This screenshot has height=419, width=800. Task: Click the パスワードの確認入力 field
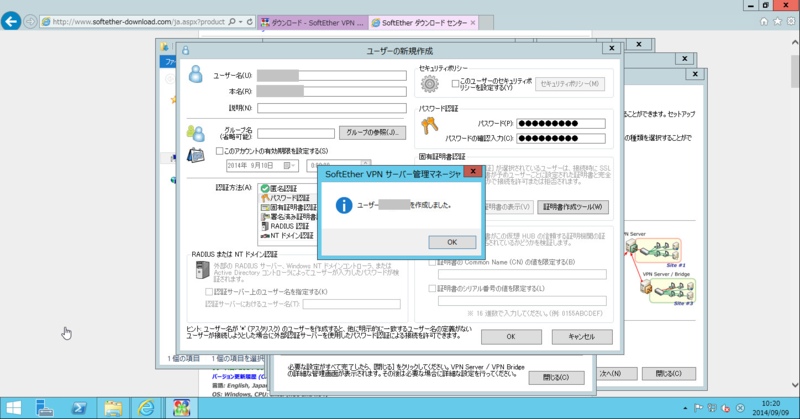point(561,138)
